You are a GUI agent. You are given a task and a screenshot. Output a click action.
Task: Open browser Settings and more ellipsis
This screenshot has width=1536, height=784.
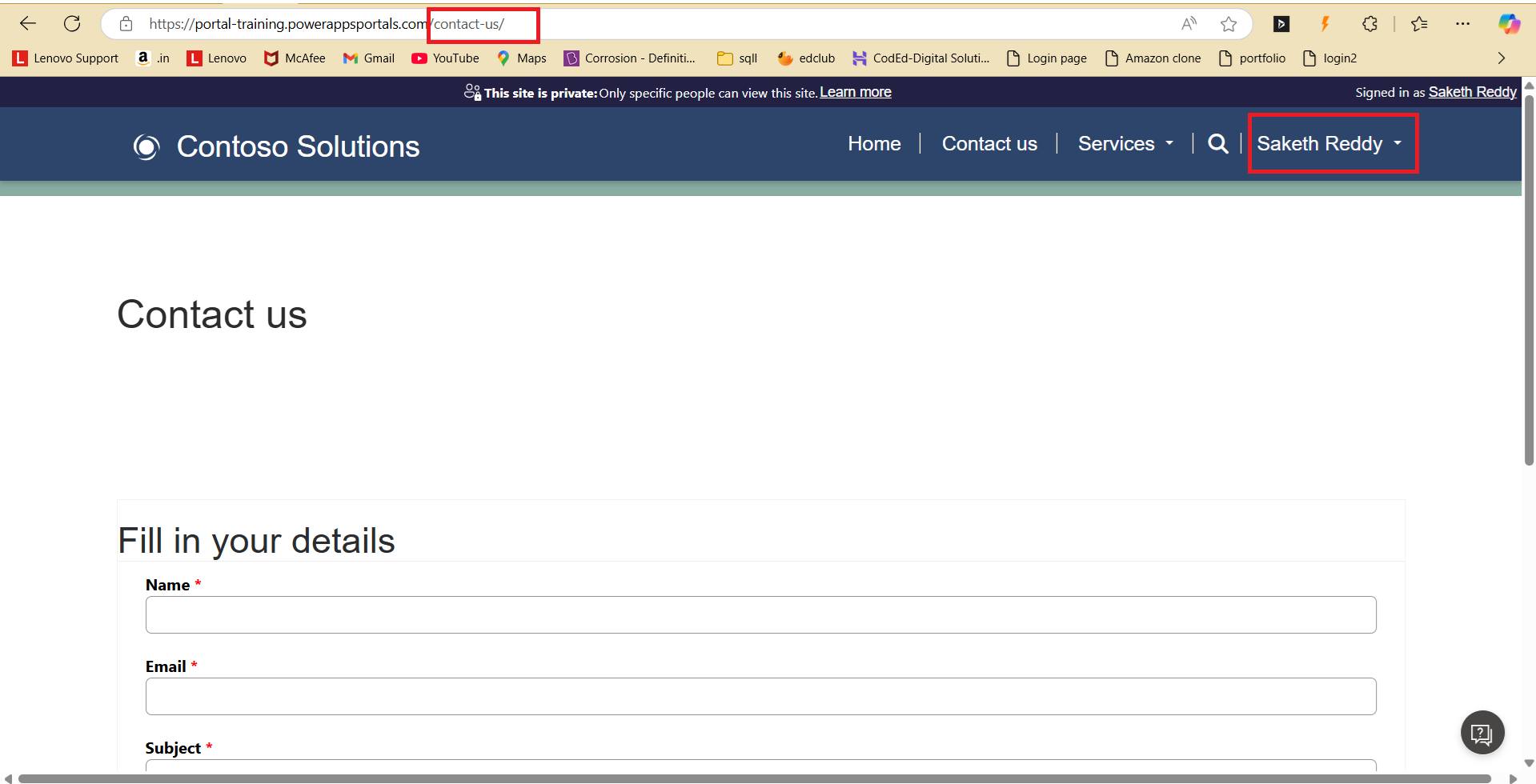pyautogui.click(x=1462, y=24)
